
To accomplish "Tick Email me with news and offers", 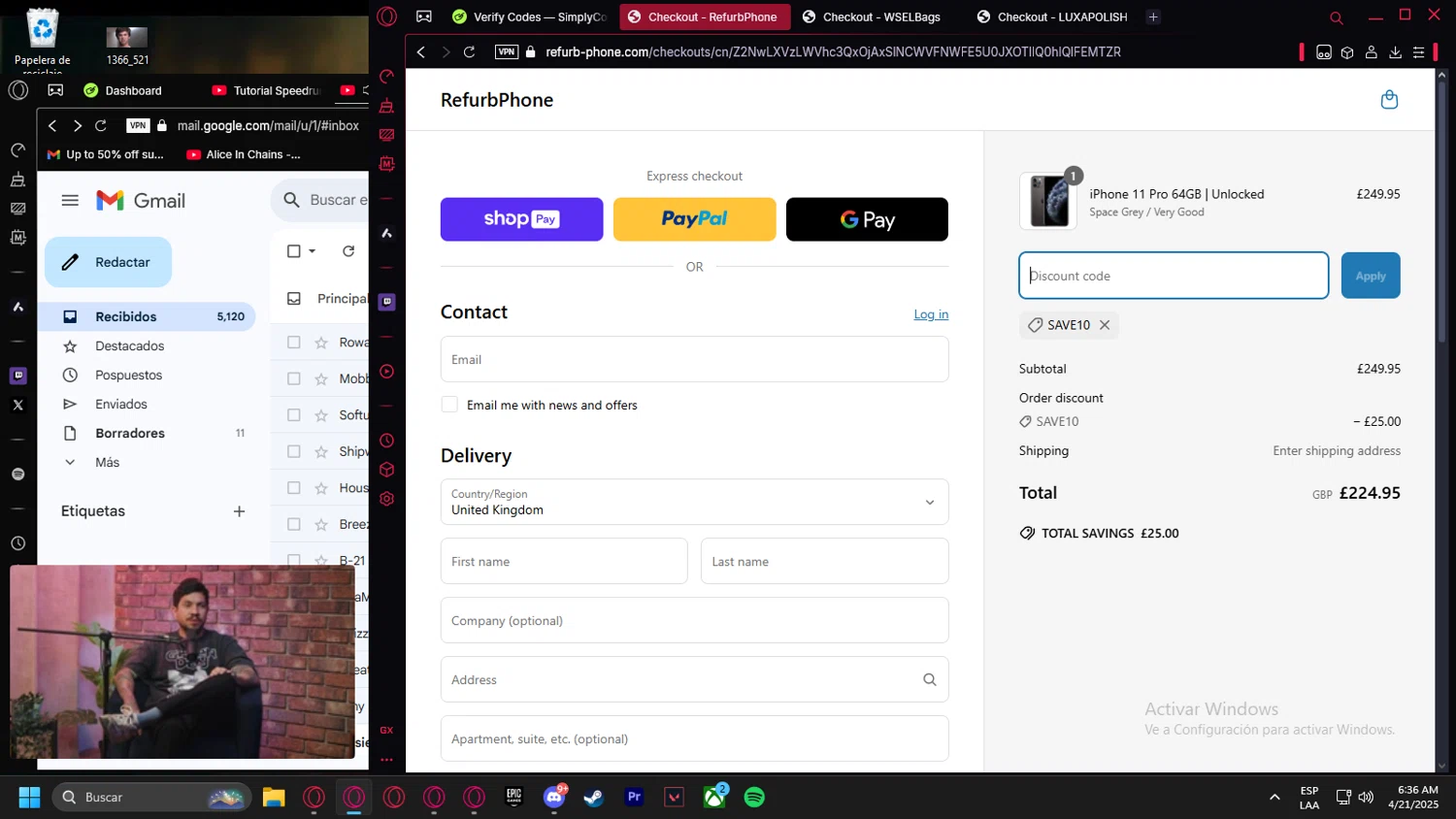I will pyautogui.click(x=449, y=405).
